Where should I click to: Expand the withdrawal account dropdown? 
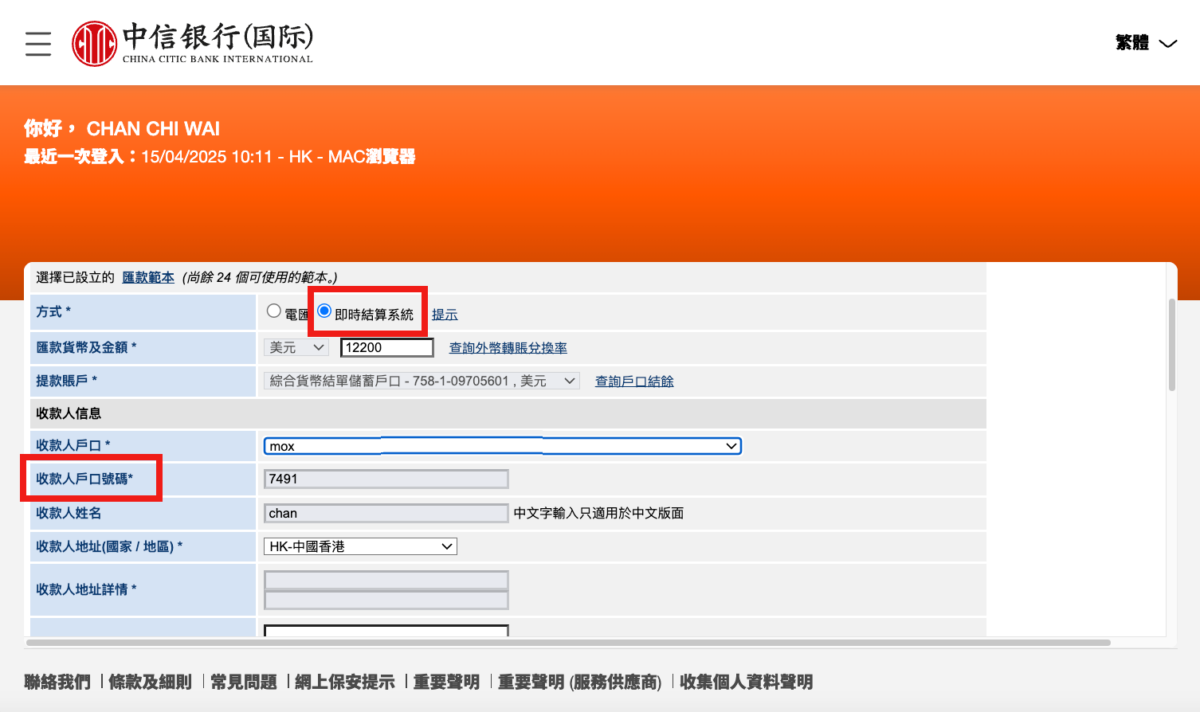point(421,381)
